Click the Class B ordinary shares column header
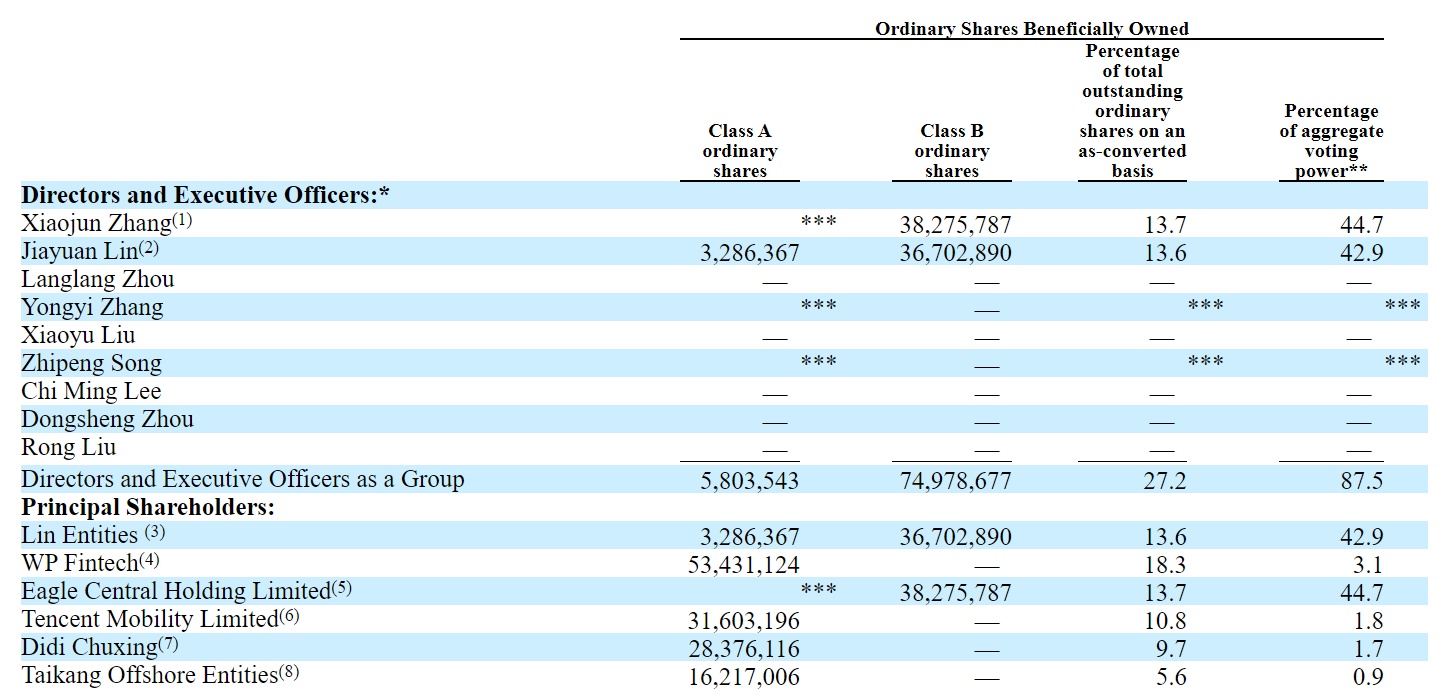1450x695 pixels. point(951,151)
